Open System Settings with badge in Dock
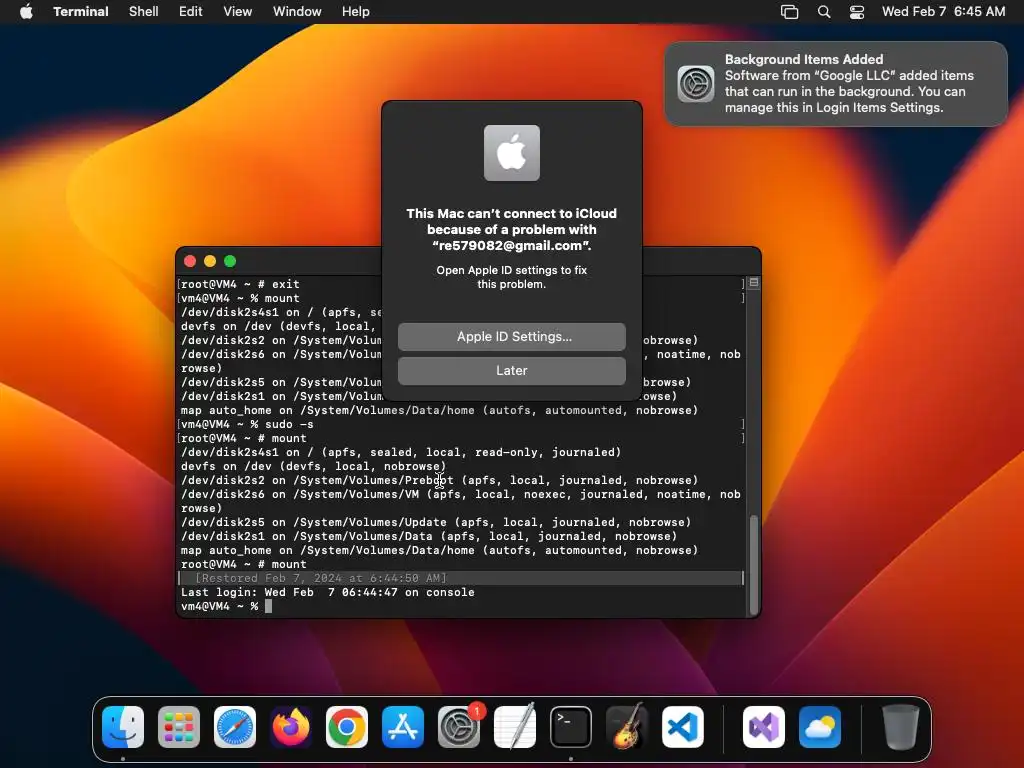1024x768 pixels. pyautogui.click(x=459, y=727)
